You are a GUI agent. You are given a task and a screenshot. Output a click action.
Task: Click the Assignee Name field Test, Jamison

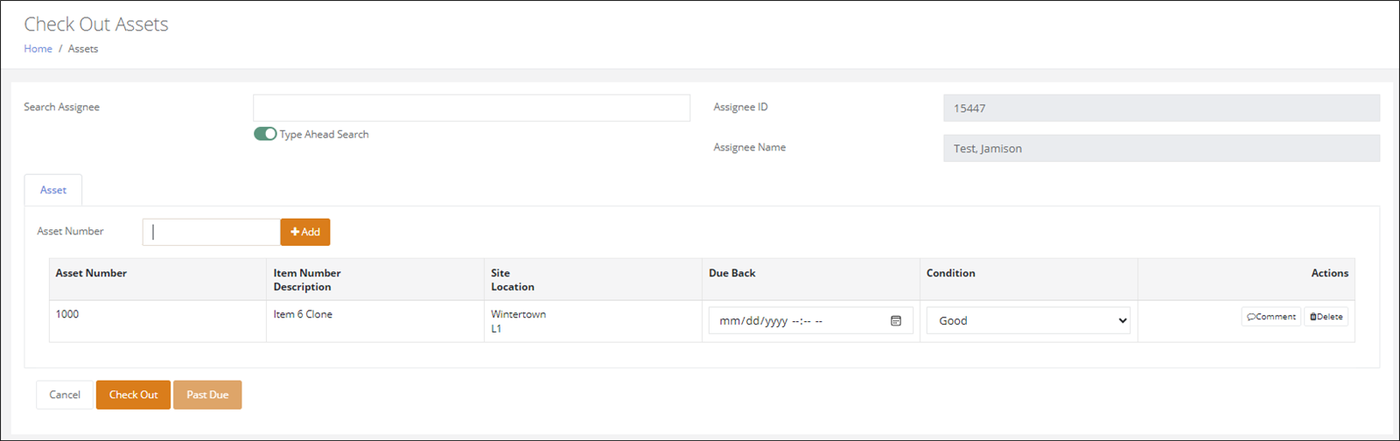(x=1161, y=148)
